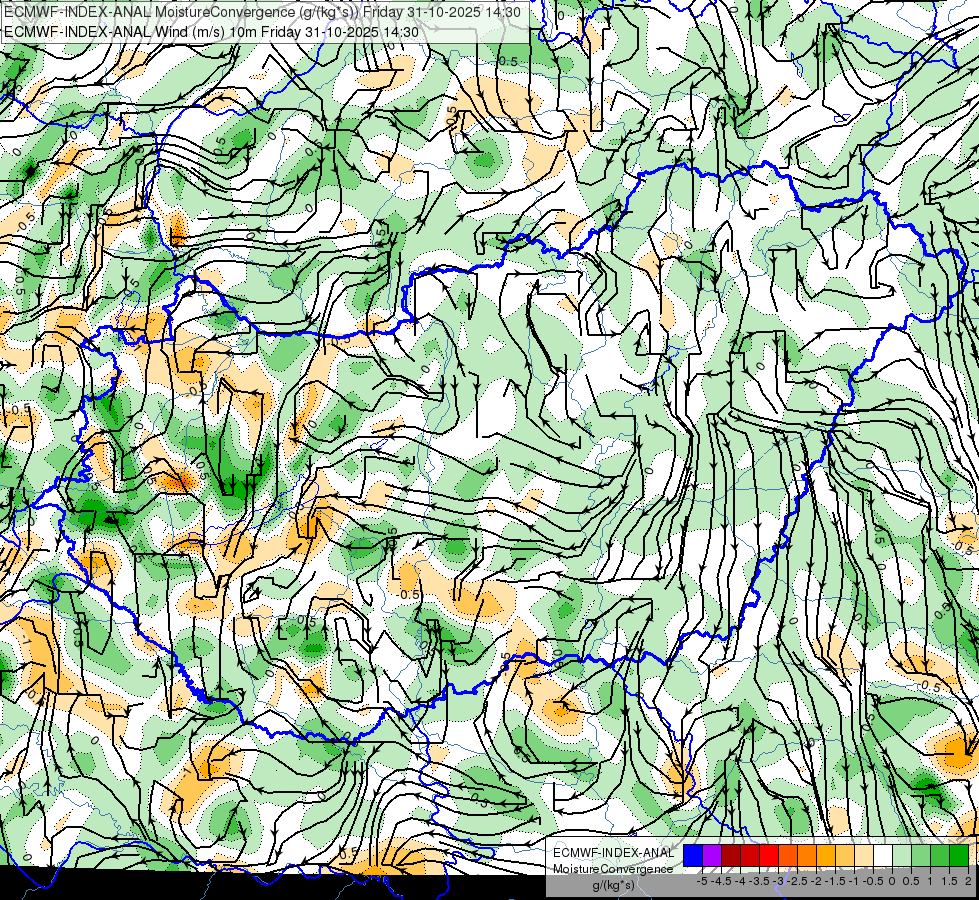Viewport: 979px width, 900px height.
Task: Click the '-2.5' legend scale value
Action: [797, 881]
